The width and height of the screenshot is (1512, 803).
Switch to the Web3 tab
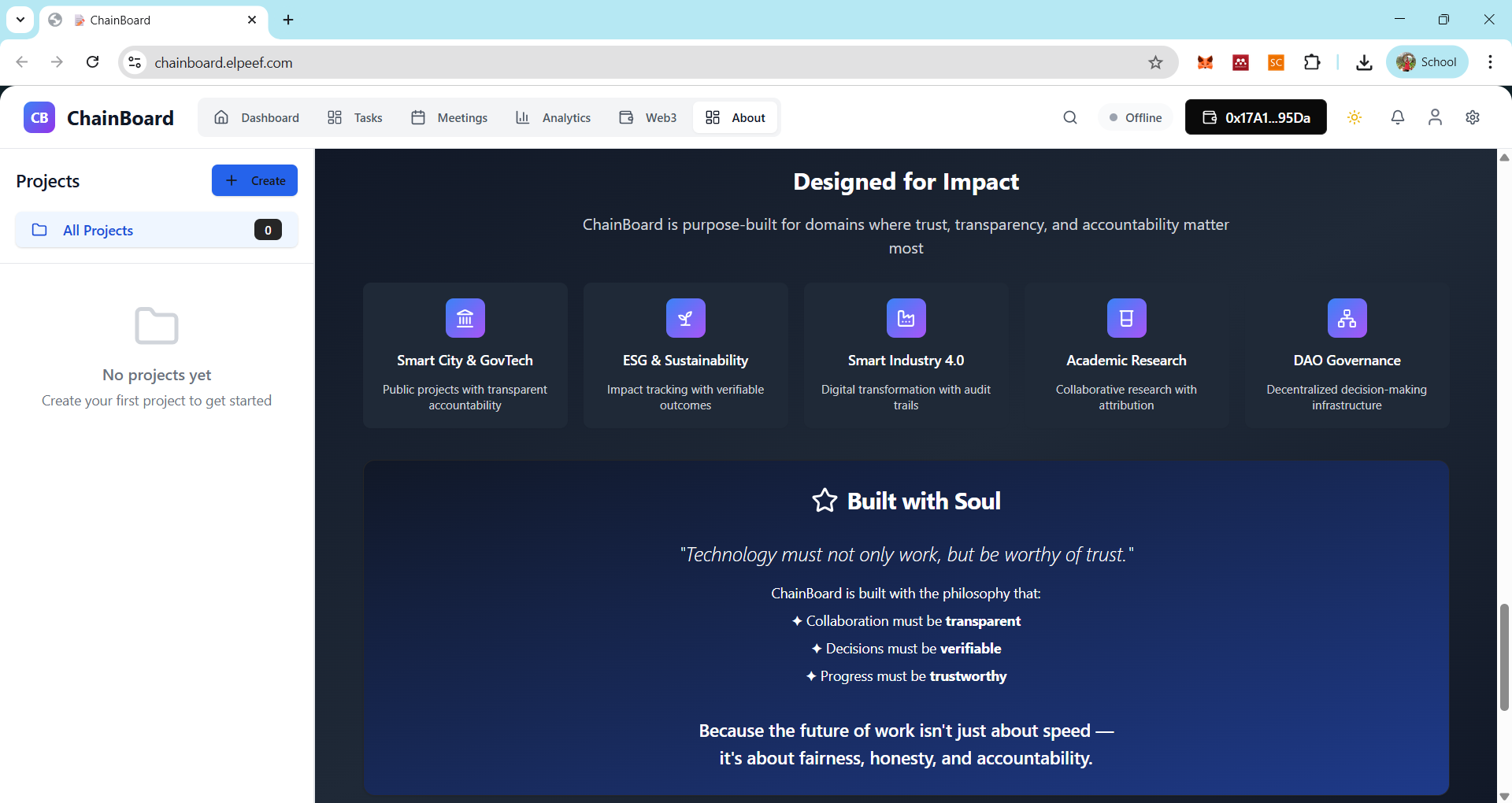pyautogui.click(x=648, y=117)
